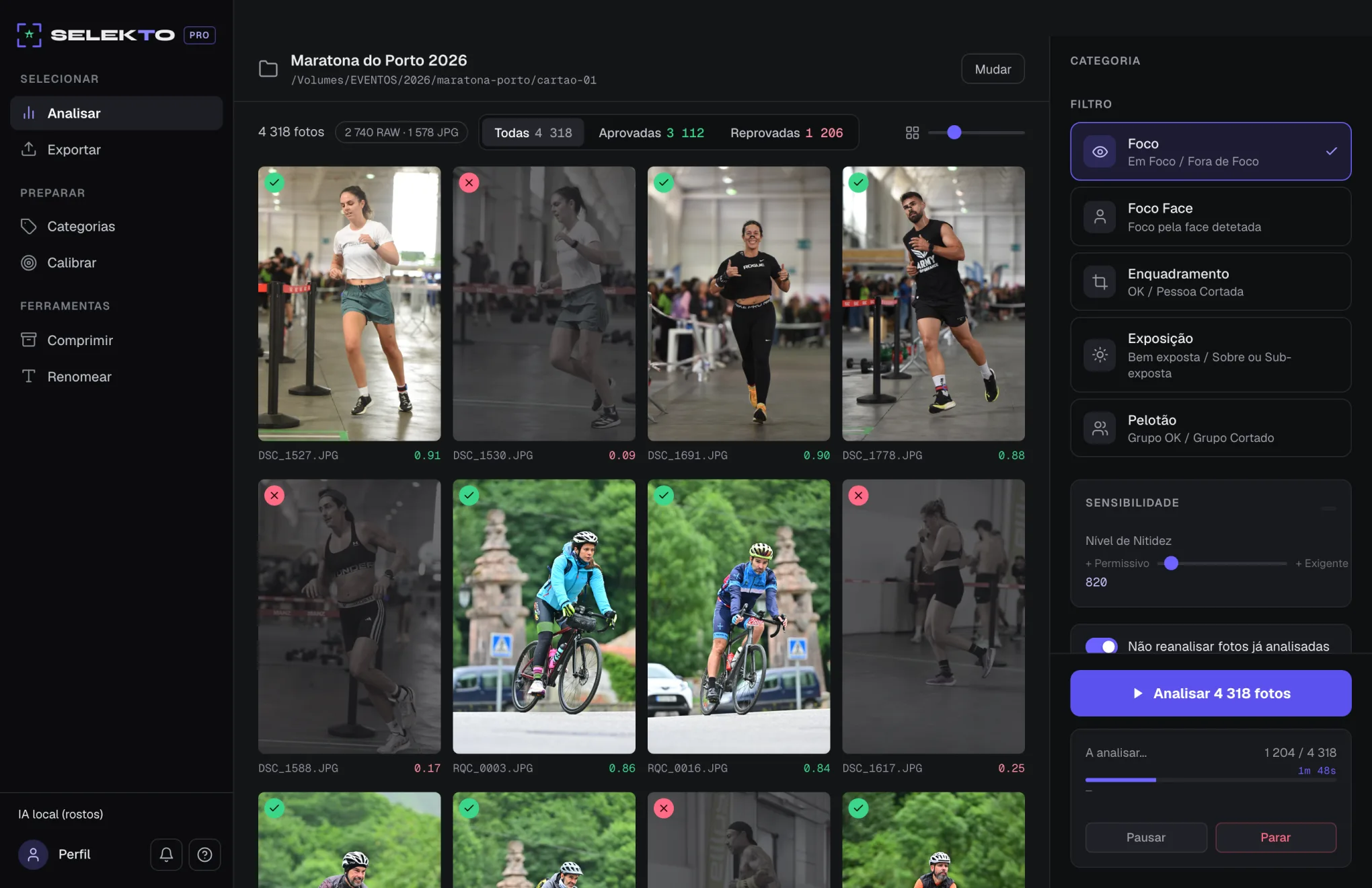
Task: Click the group icon on Pelotão filter
Action: coord(1100,428)
